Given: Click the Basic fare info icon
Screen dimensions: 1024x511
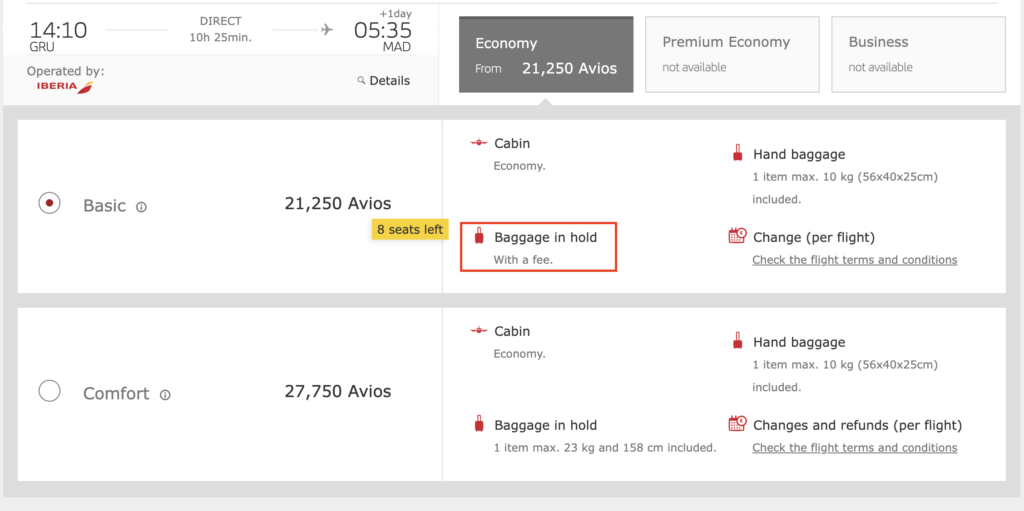Looking at the screenshot, I should [x=141, y=207].
